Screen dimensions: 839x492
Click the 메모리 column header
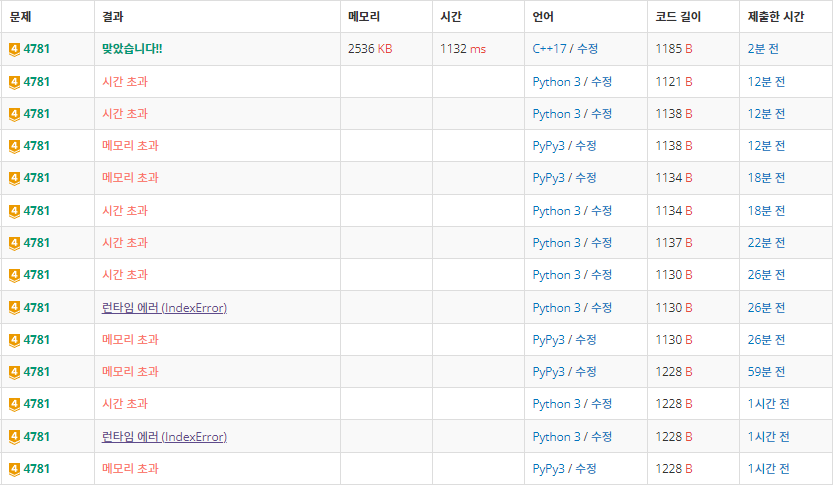pos(364,17)
